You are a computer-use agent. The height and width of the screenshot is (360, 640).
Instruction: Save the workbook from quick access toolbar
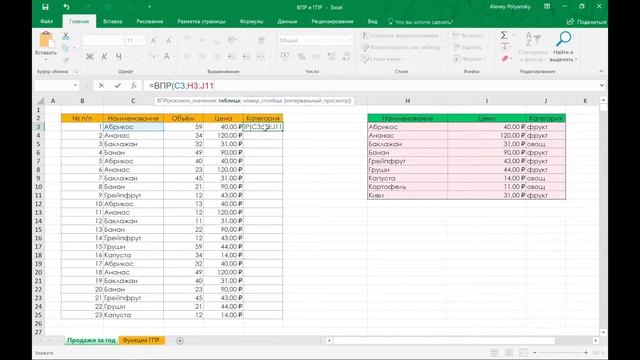coord(45,7)
